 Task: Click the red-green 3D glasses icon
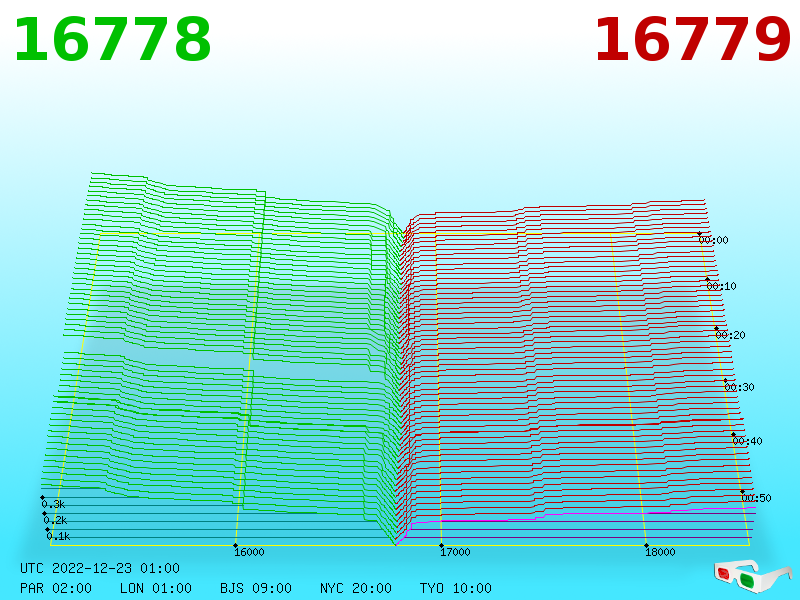[x=753, y=577]
